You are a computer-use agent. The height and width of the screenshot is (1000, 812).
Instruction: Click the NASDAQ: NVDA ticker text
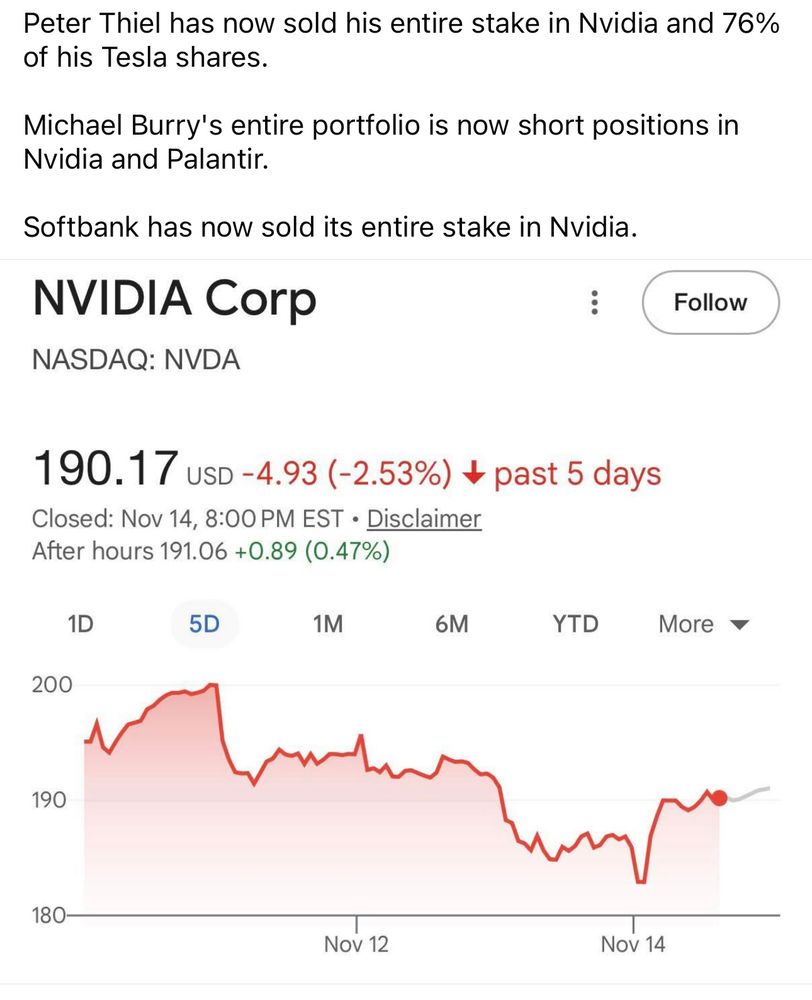[x=136, y=360]
